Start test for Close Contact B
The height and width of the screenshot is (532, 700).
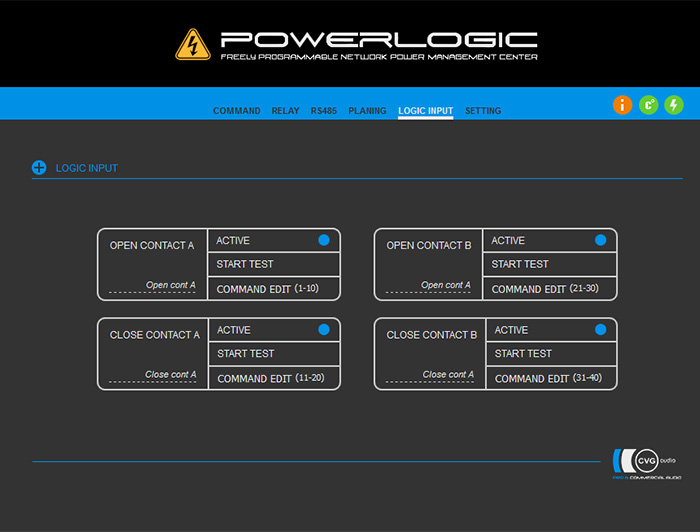point(551,353)
